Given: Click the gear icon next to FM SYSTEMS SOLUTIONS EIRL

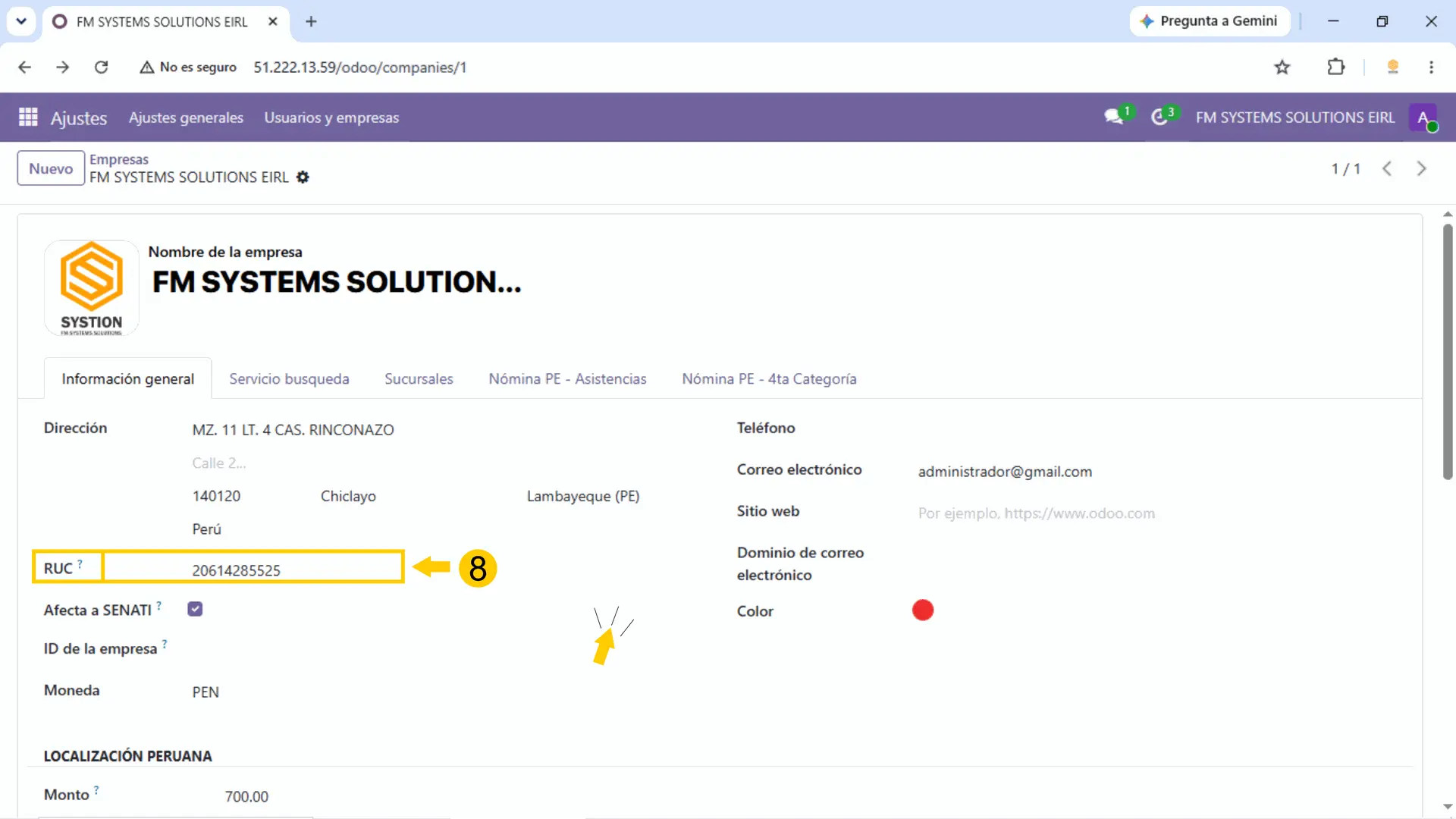Looking at the screenshot, I should point(303,177).
